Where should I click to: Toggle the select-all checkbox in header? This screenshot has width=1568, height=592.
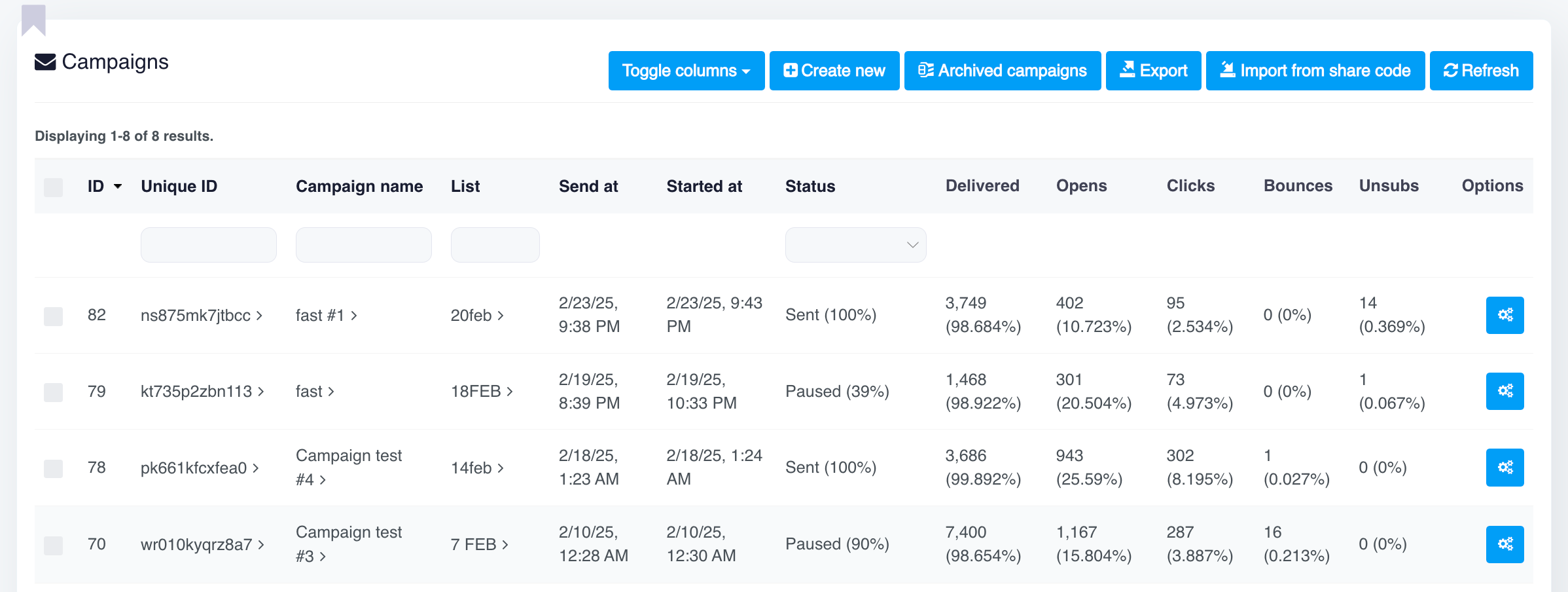[x=53, y=187]
